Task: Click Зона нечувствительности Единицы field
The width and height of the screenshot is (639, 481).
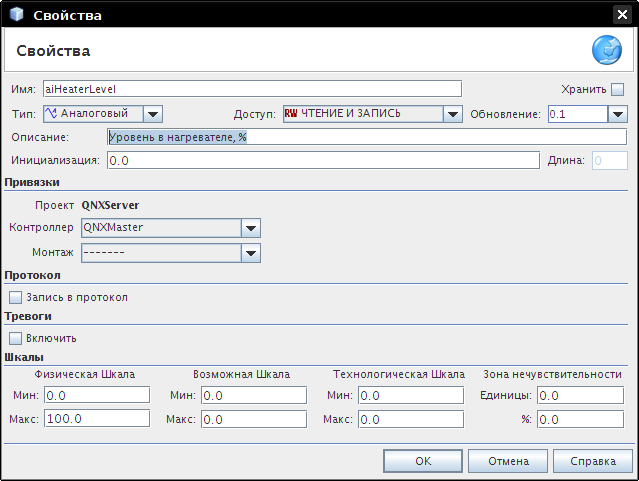Action: (x=580, y=395)
